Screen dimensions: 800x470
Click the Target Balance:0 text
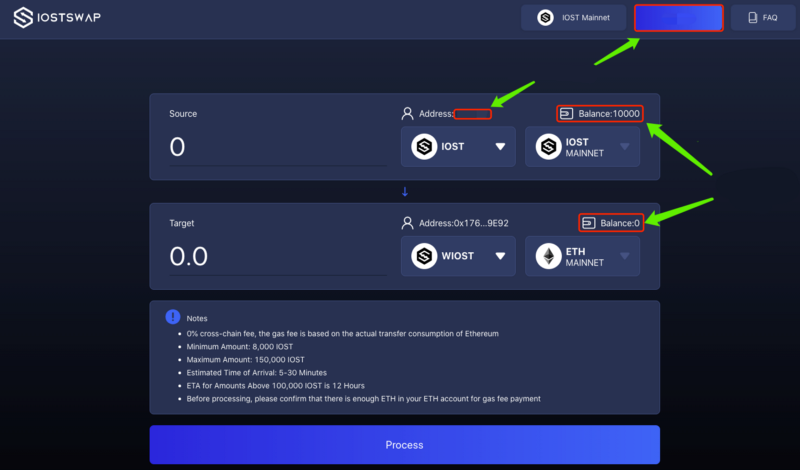coord(620,223)
